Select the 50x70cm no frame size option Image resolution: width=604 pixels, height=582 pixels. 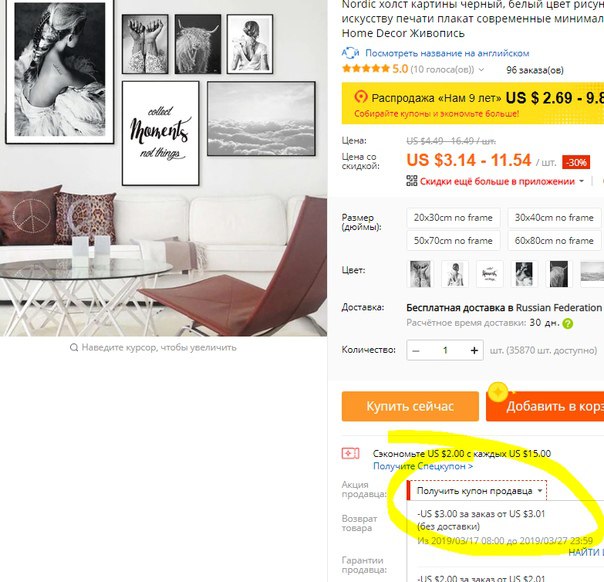tap(453, 241)
